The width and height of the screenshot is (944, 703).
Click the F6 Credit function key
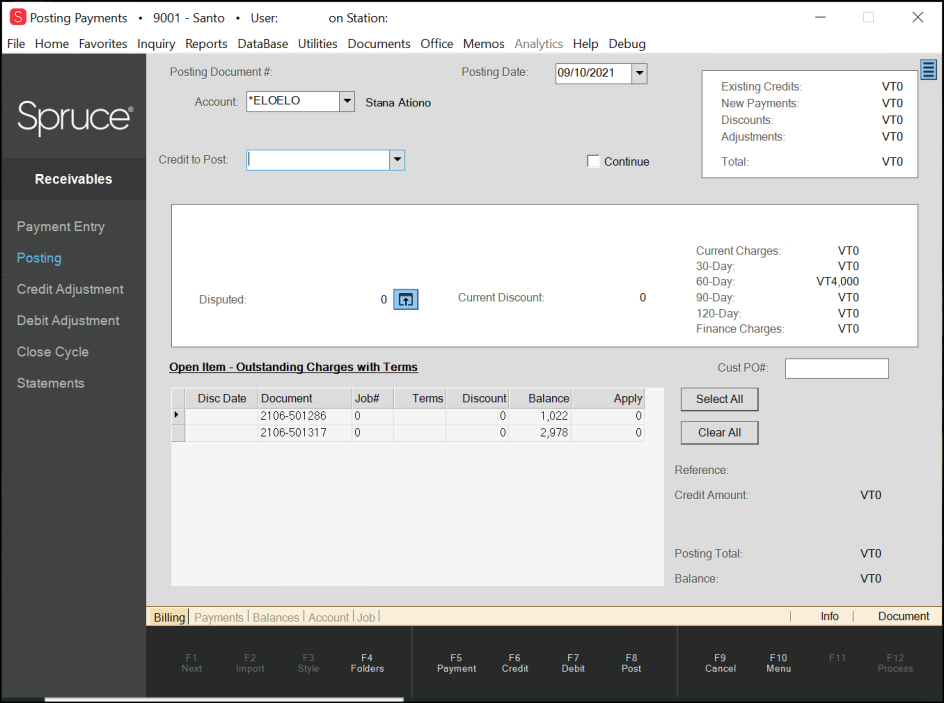(x=515, y=663)
